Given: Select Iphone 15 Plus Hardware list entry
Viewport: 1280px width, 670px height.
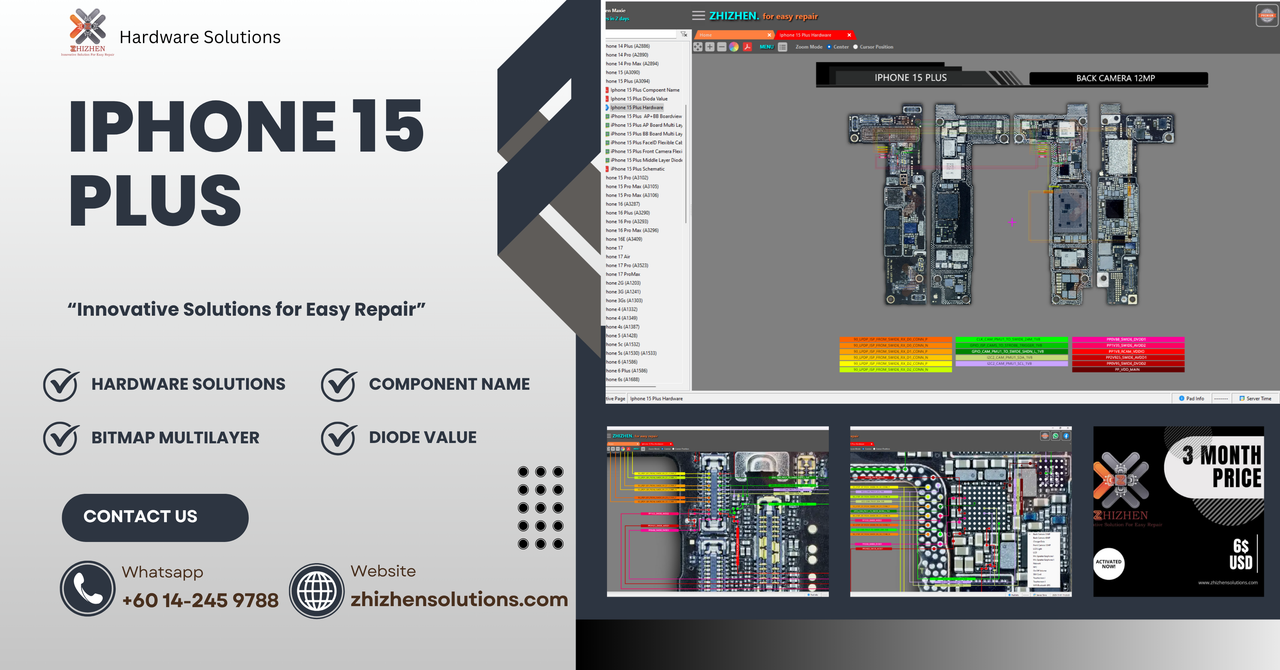Looking at the screenshot, I should [x=636, y=107].
